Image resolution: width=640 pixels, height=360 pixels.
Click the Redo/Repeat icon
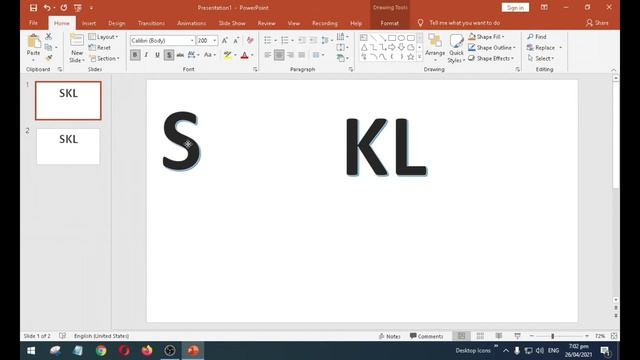coord(64,8)
